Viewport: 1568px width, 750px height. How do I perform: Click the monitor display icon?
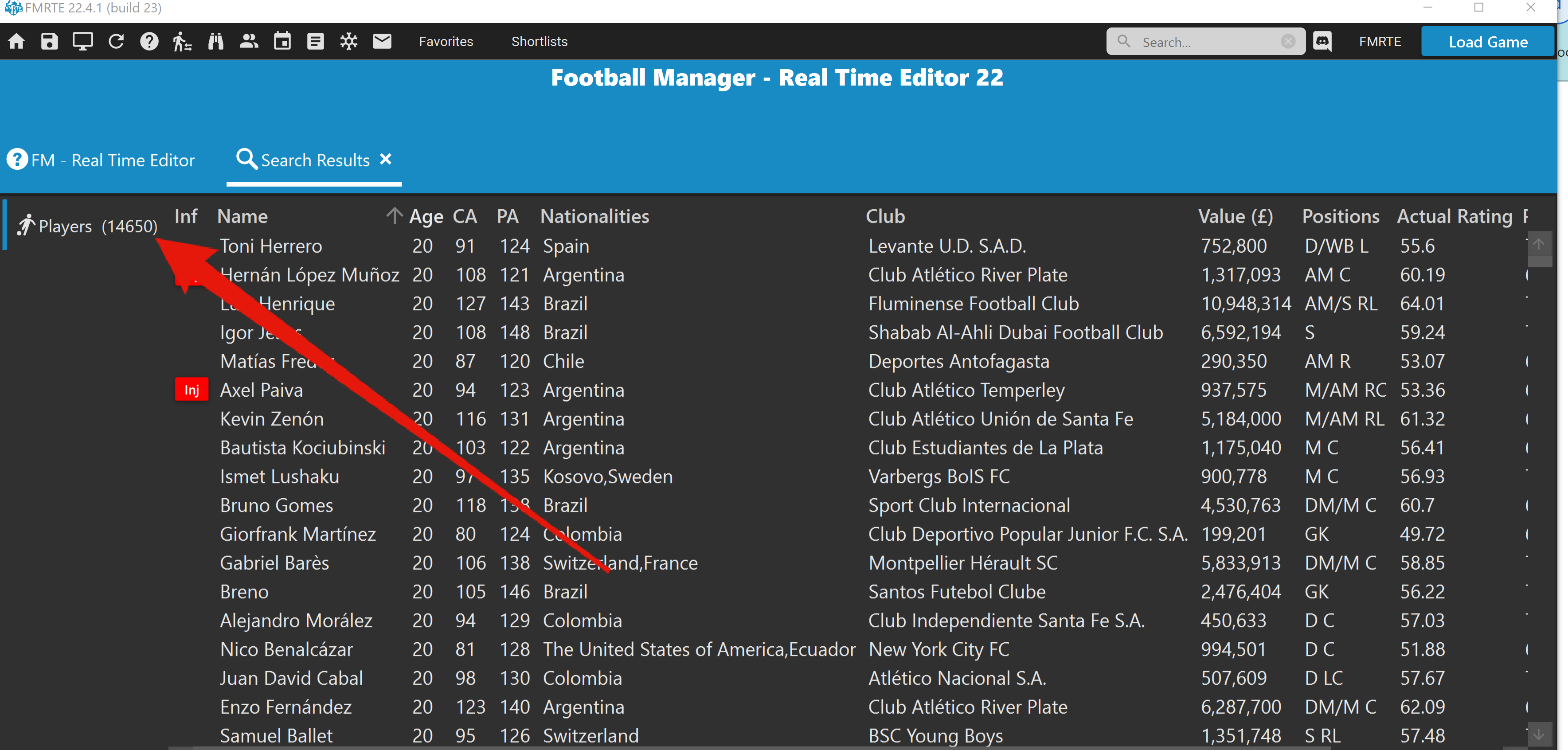tap(83, 41)
